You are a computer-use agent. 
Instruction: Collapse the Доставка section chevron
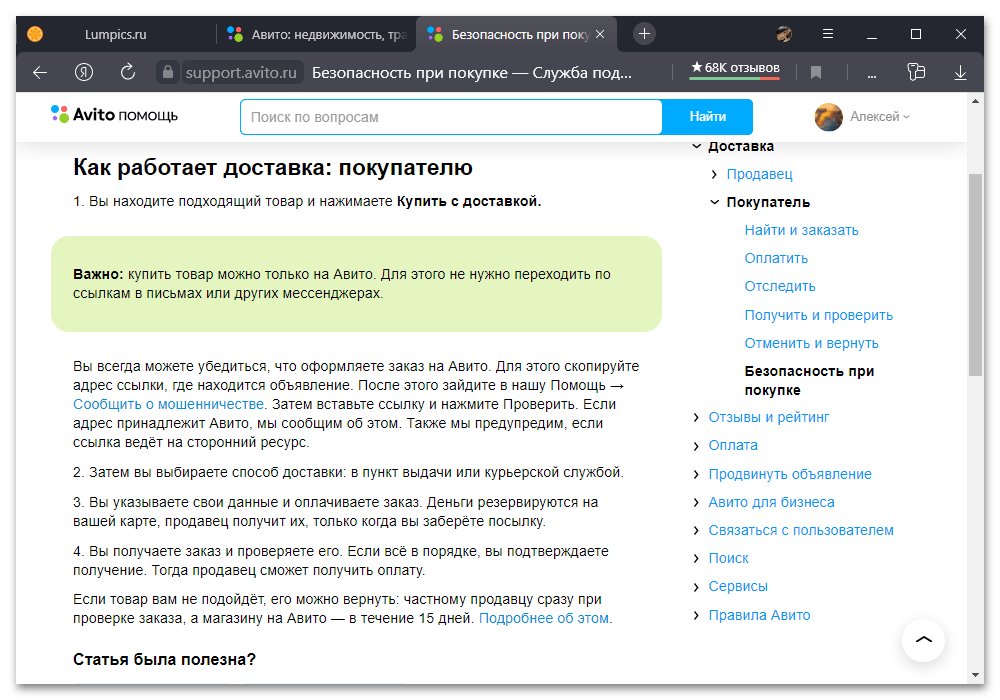pos(696,146)
